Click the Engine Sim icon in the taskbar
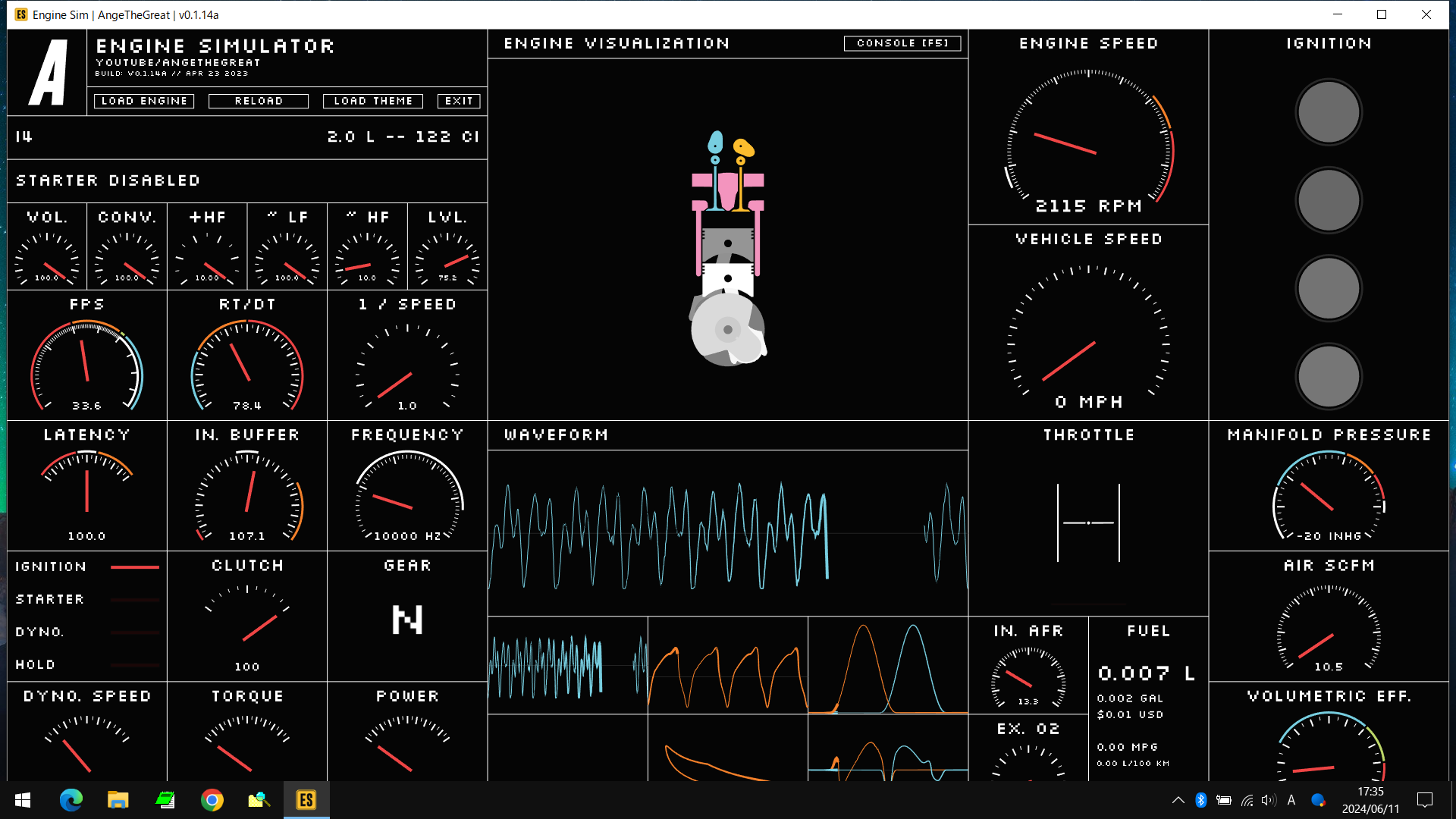 pos(306,800)
